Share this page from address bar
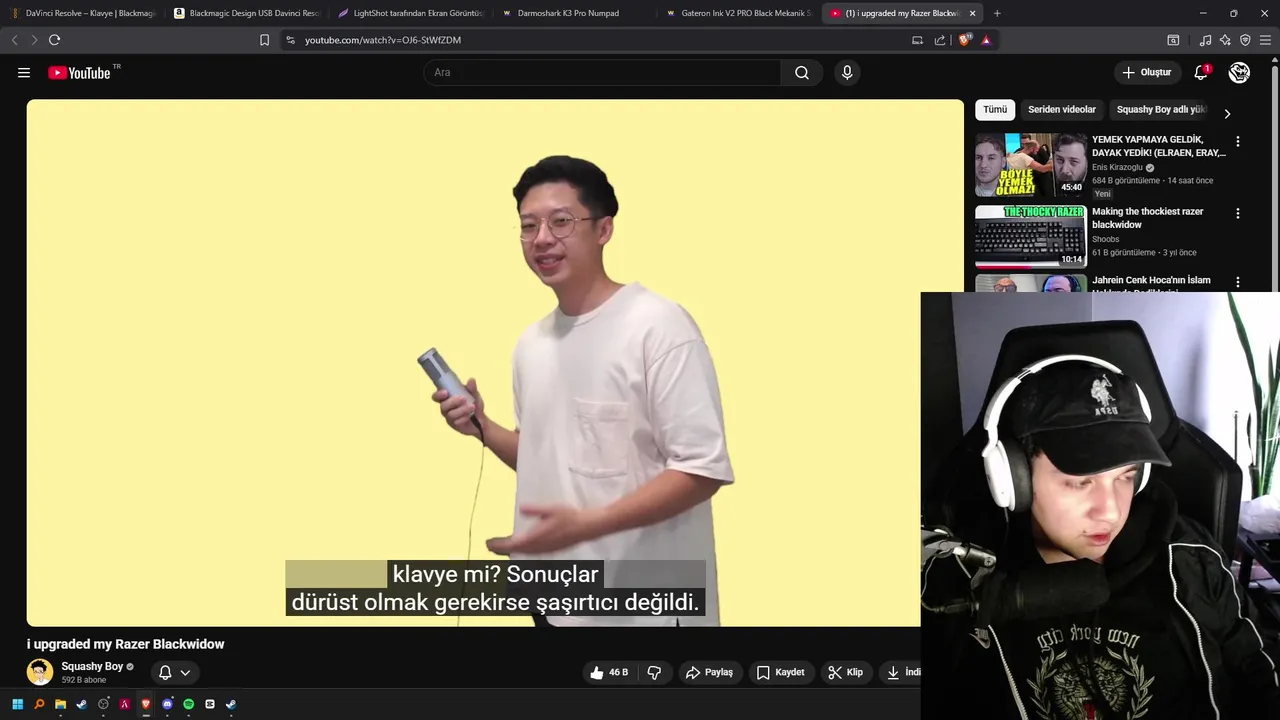1280x720 pixels. tap(939, 40)
